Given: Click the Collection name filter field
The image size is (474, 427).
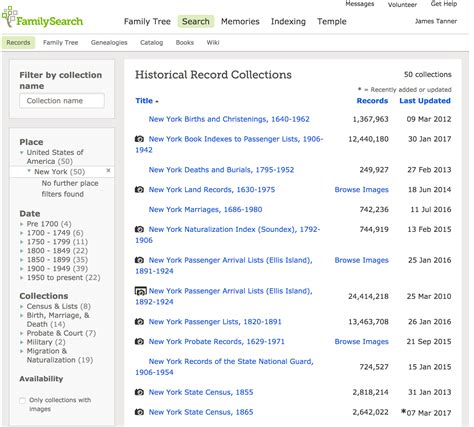Looking at the screenshot, I should click(62, 101).
